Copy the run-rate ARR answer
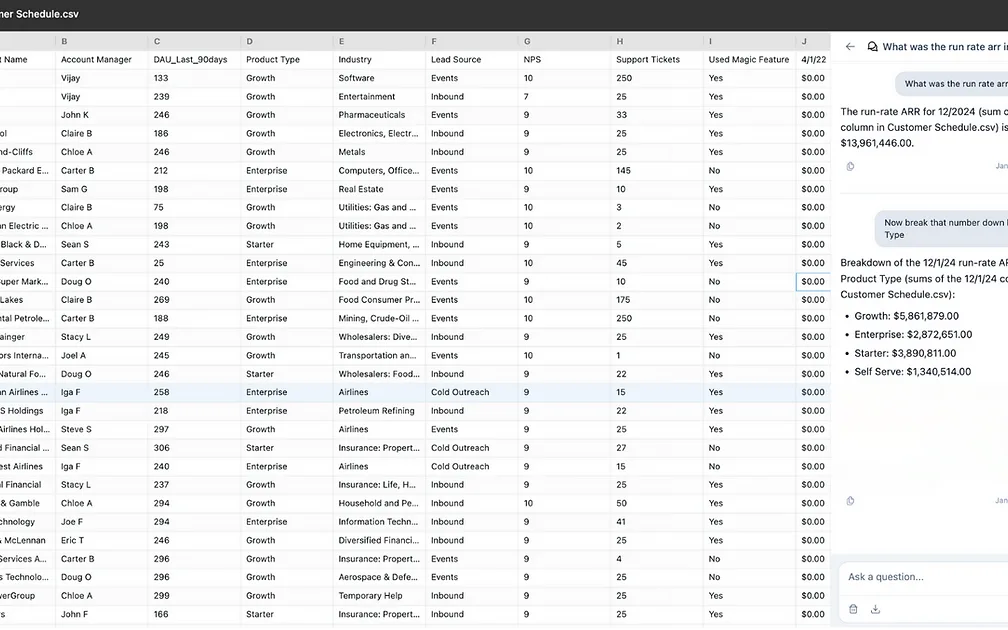1008x630 pixels. 850,166
